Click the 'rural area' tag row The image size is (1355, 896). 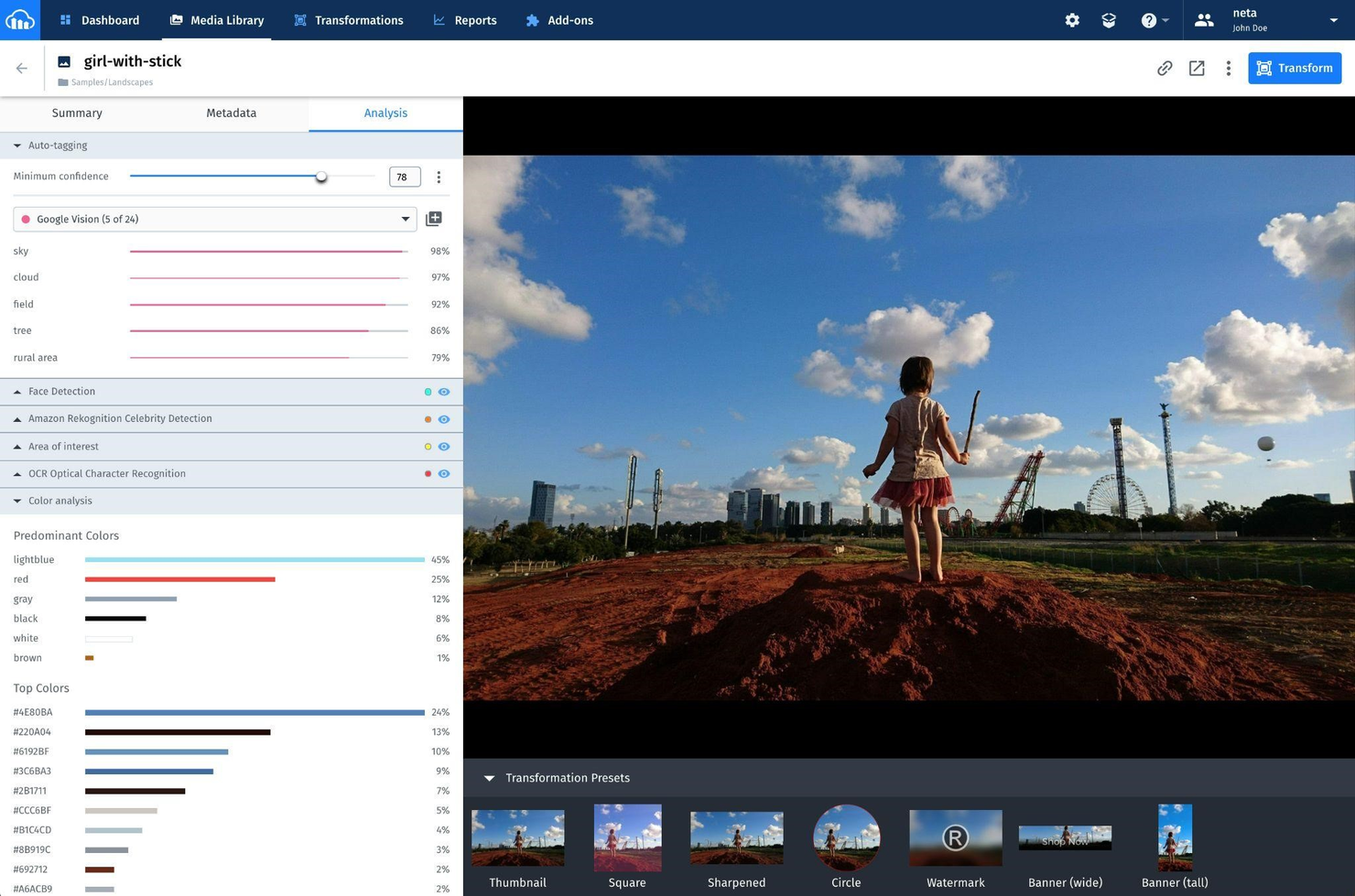pos(231,358)
